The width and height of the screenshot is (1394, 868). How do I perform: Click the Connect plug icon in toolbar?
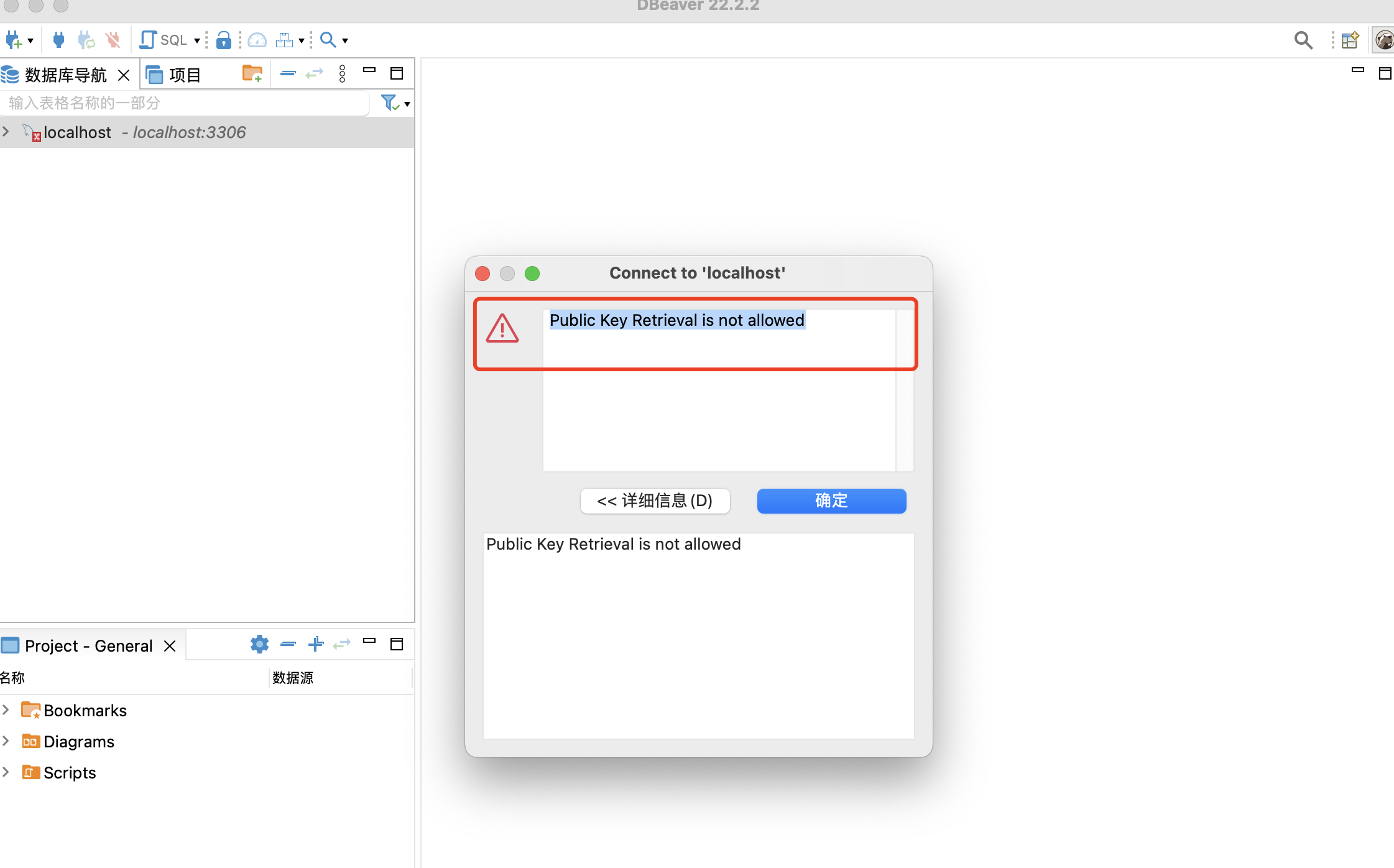[58, 40]
